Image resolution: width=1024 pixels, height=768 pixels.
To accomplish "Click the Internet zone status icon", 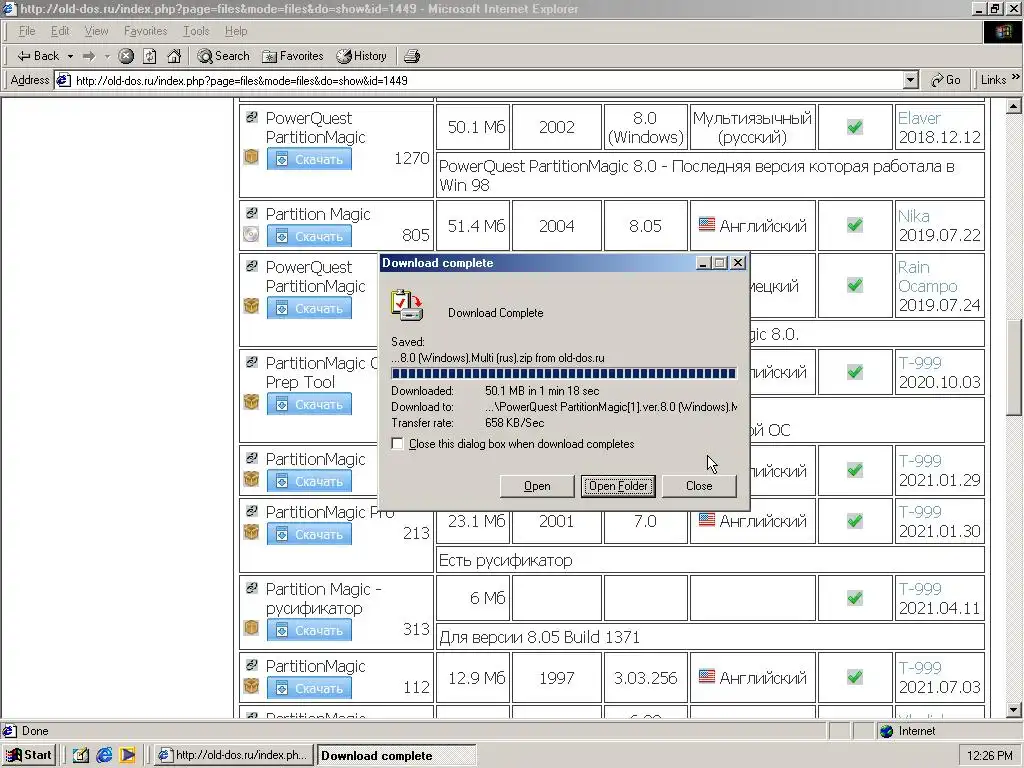I will click(x=886, y=731).
